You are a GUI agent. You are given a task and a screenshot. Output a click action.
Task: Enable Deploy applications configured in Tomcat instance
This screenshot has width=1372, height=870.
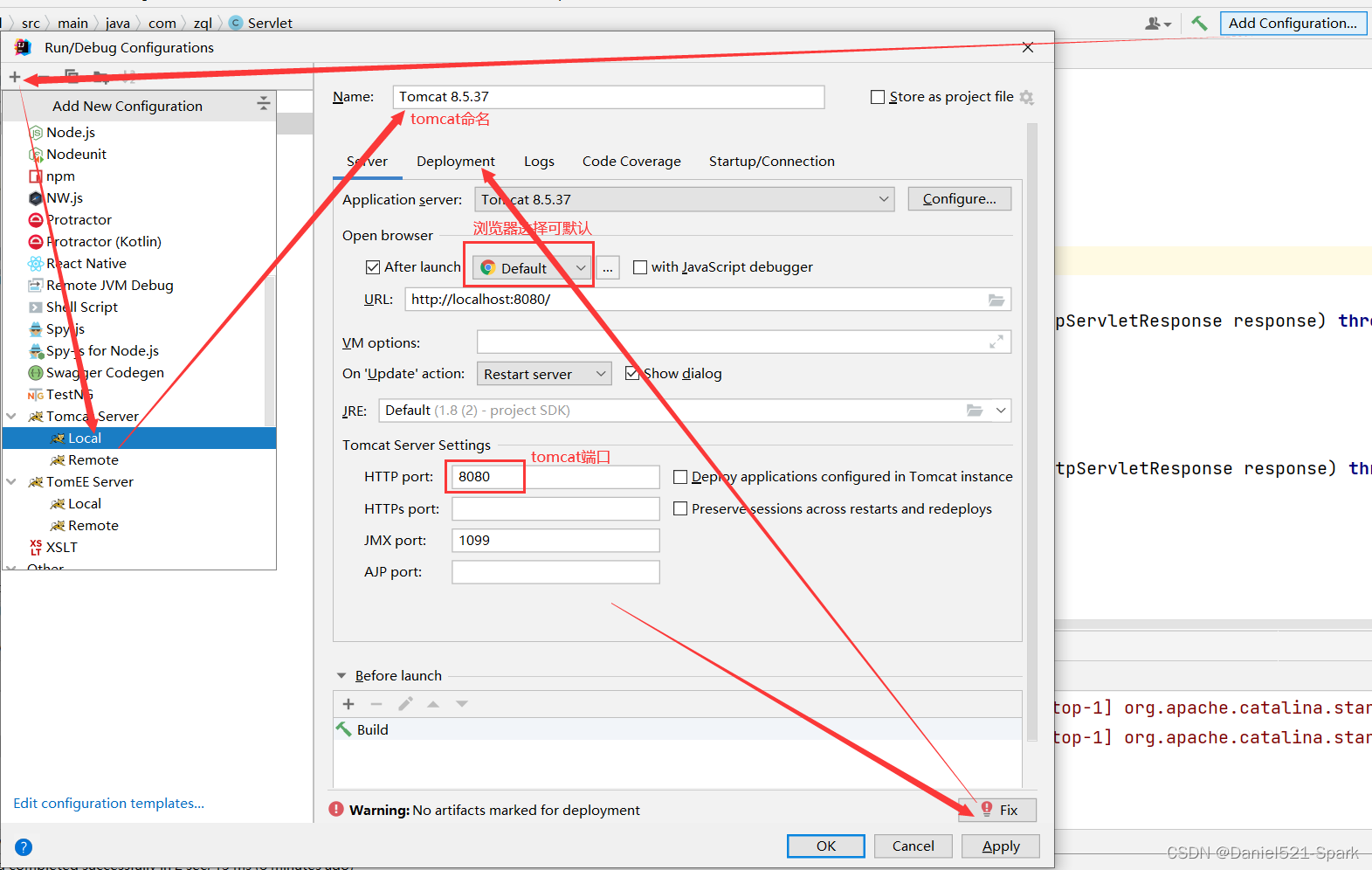(x=680, y=477)
